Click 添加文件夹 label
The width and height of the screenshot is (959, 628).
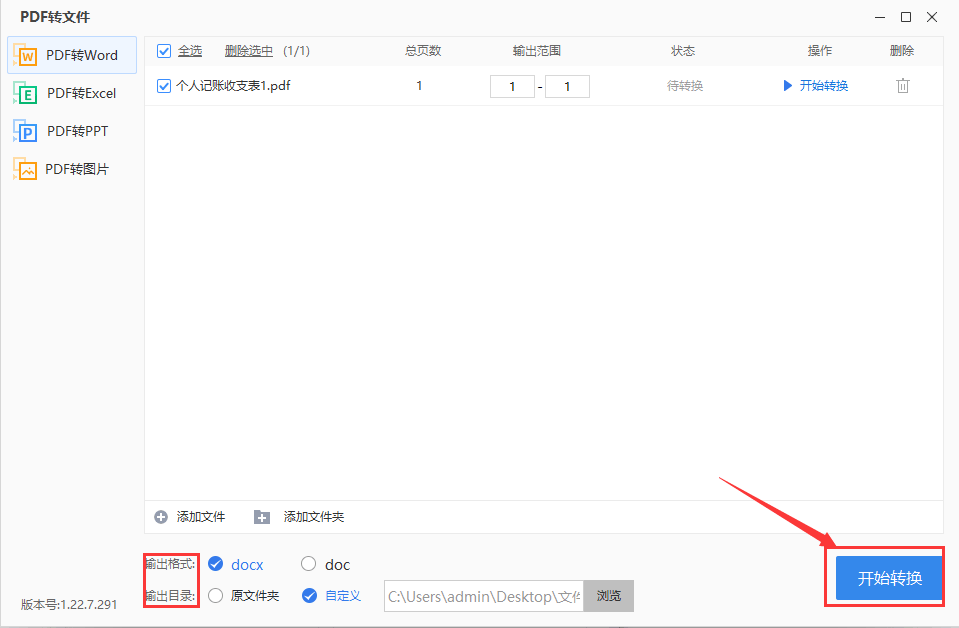[314, 517]
